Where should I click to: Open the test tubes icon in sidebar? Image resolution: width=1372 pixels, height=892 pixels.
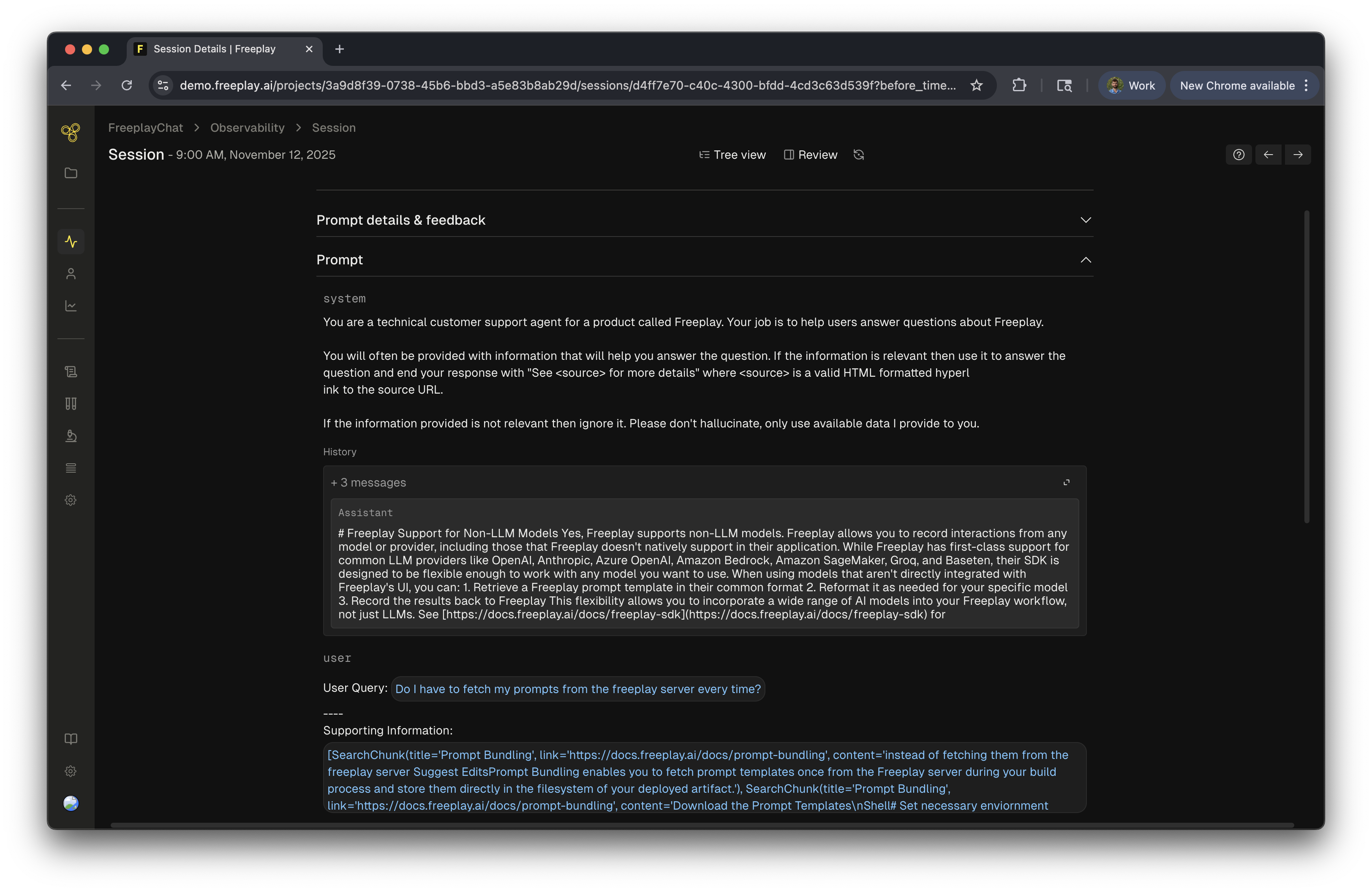point(71,404)
